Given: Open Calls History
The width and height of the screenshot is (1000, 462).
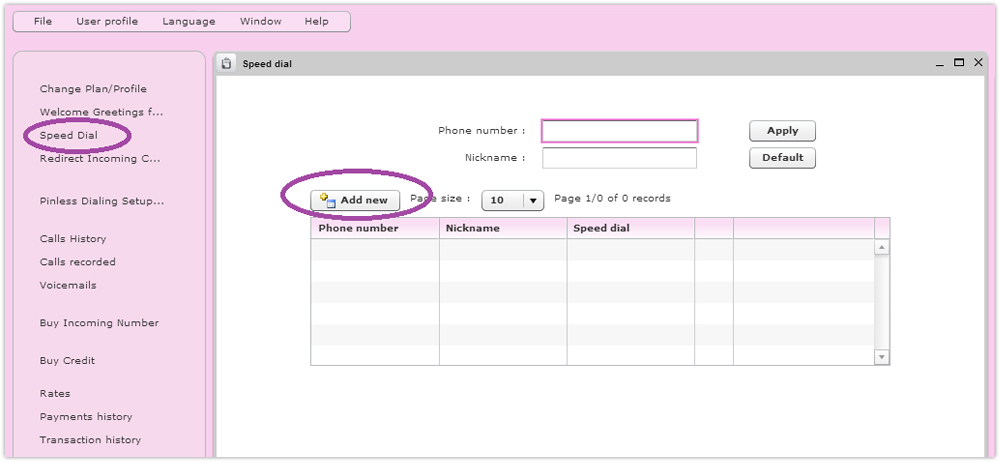Looking at the screenshot, I should coord(73,239).
